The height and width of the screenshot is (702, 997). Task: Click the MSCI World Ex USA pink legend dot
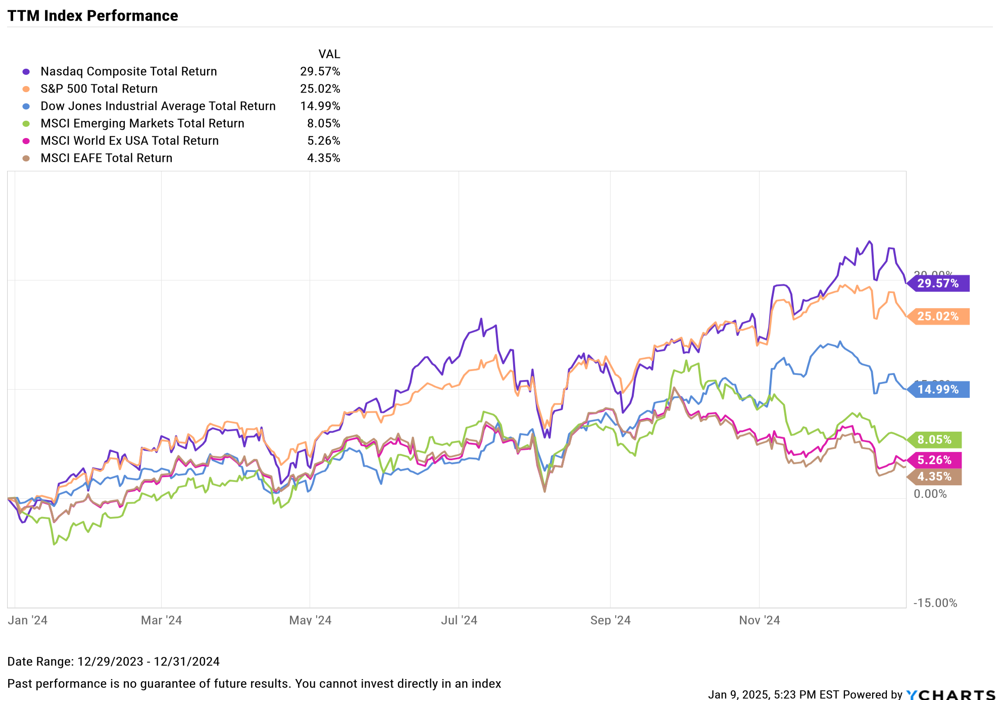point(25,141)
